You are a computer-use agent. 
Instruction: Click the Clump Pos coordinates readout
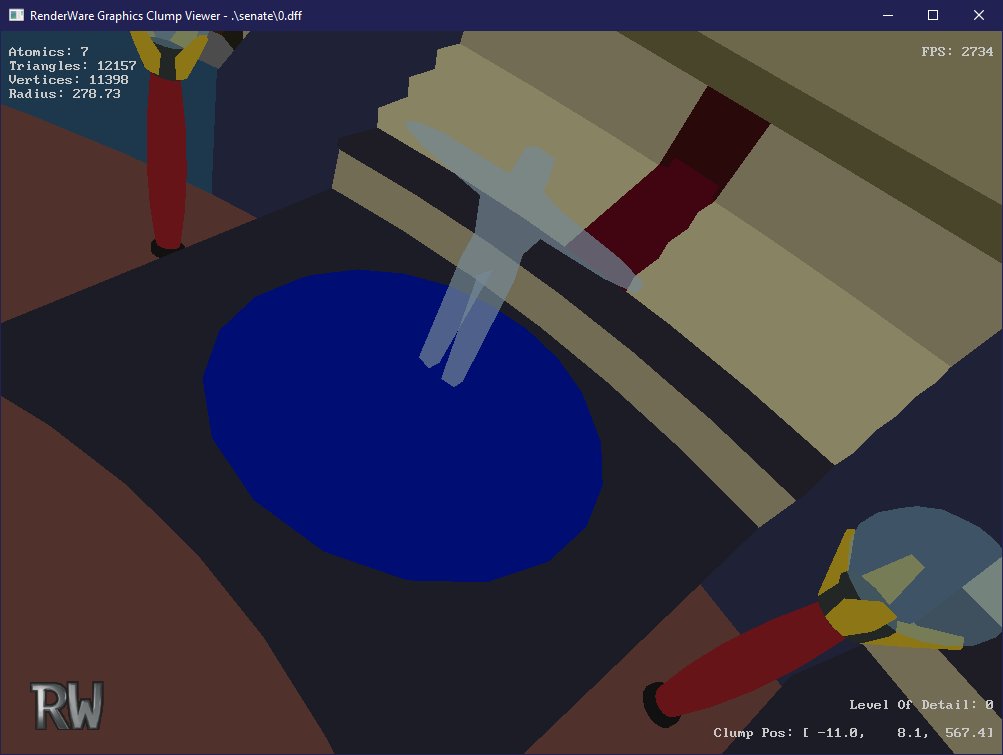tap(853, 733)
